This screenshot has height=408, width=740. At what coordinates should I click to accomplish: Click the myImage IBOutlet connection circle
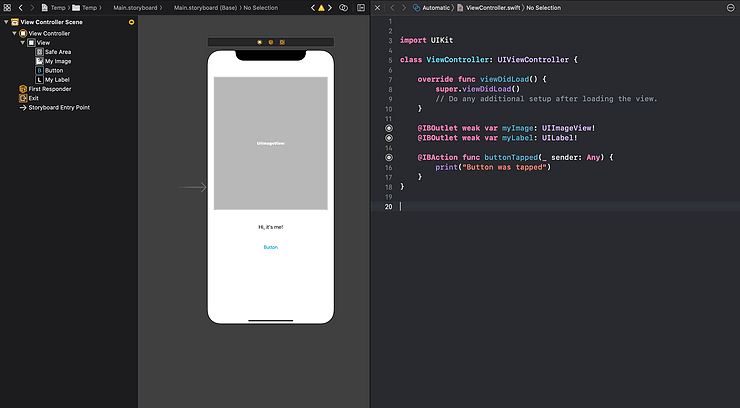[x=388, y=128]
